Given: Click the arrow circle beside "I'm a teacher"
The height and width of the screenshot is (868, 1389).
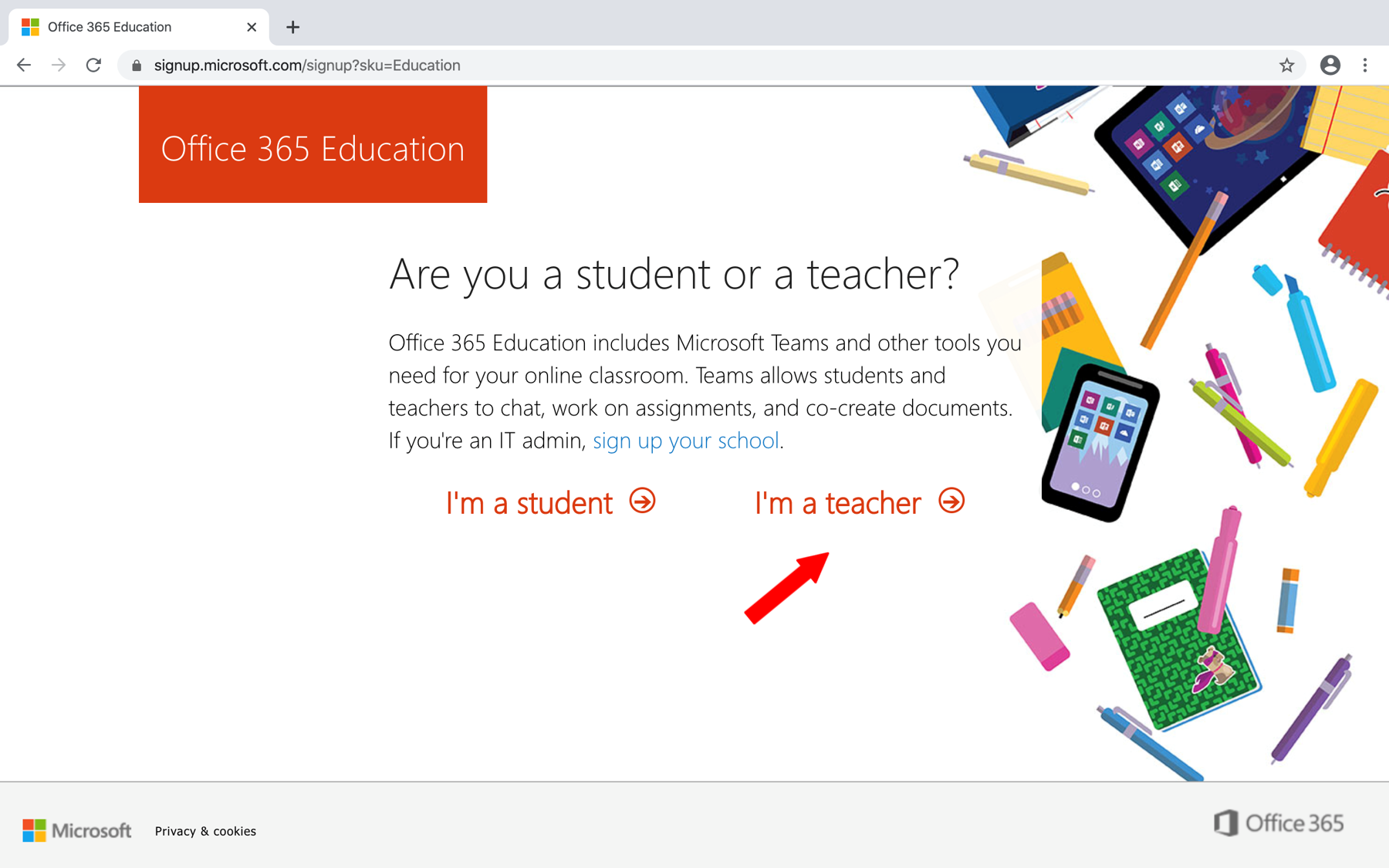Looking at the screenshot, I should (951, 502).
